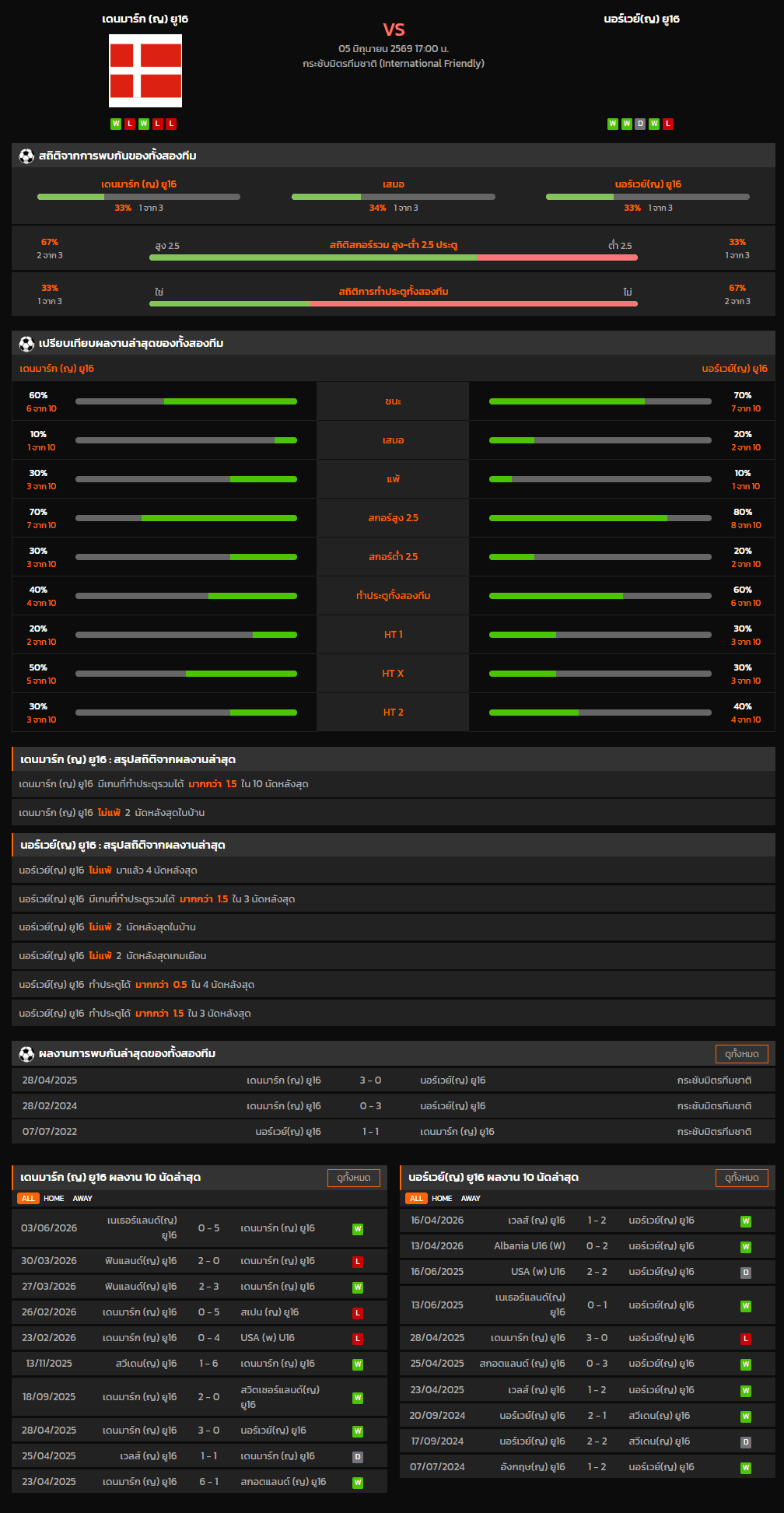Select ALL tab in Norway last 10 matches
The width and height of the screenshot is (784, 1513).
416,1199
